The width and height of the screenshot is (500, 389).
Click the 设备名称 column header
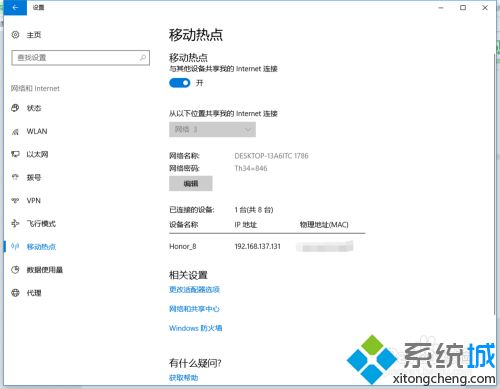[184, 224]
